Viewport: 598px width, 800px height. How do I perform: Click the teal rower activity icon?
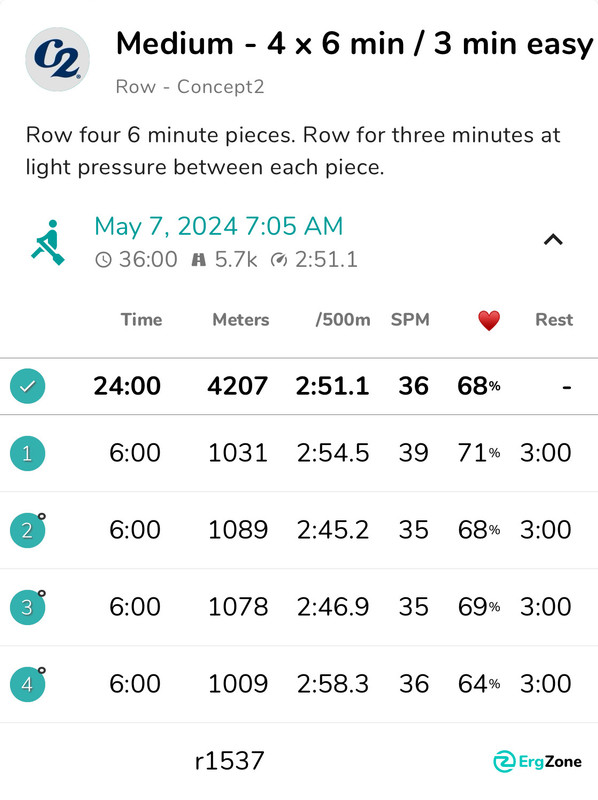tap(48, 242)
